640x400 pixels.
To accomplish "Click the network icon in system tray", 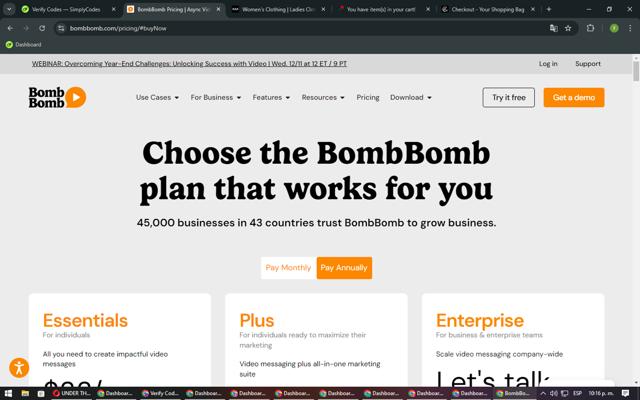I will pos(564,393).
